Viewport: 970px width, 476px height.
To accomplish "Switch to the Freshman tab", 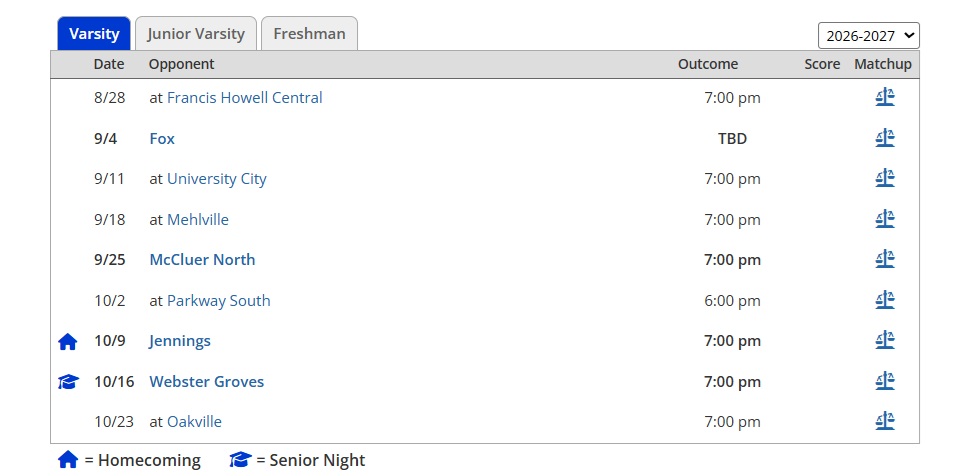I will (x=309, y=33).
